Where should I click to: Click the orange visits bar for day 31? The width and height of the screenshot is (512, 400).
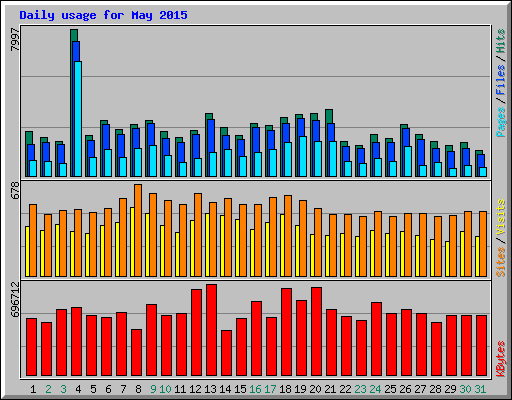click(x=483, y=244)
